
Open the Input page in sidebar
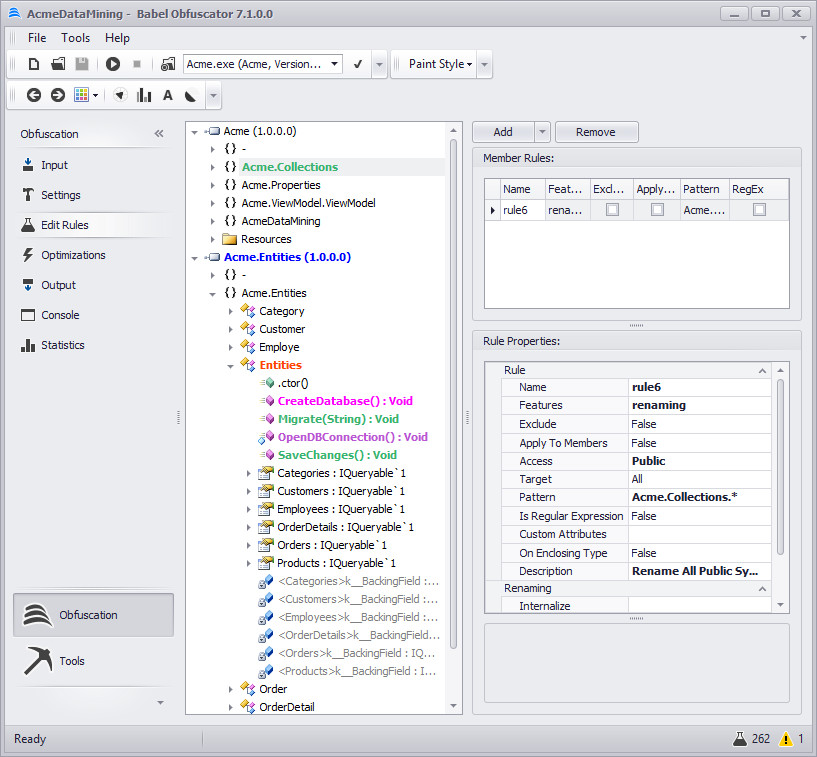coord(54,165)
